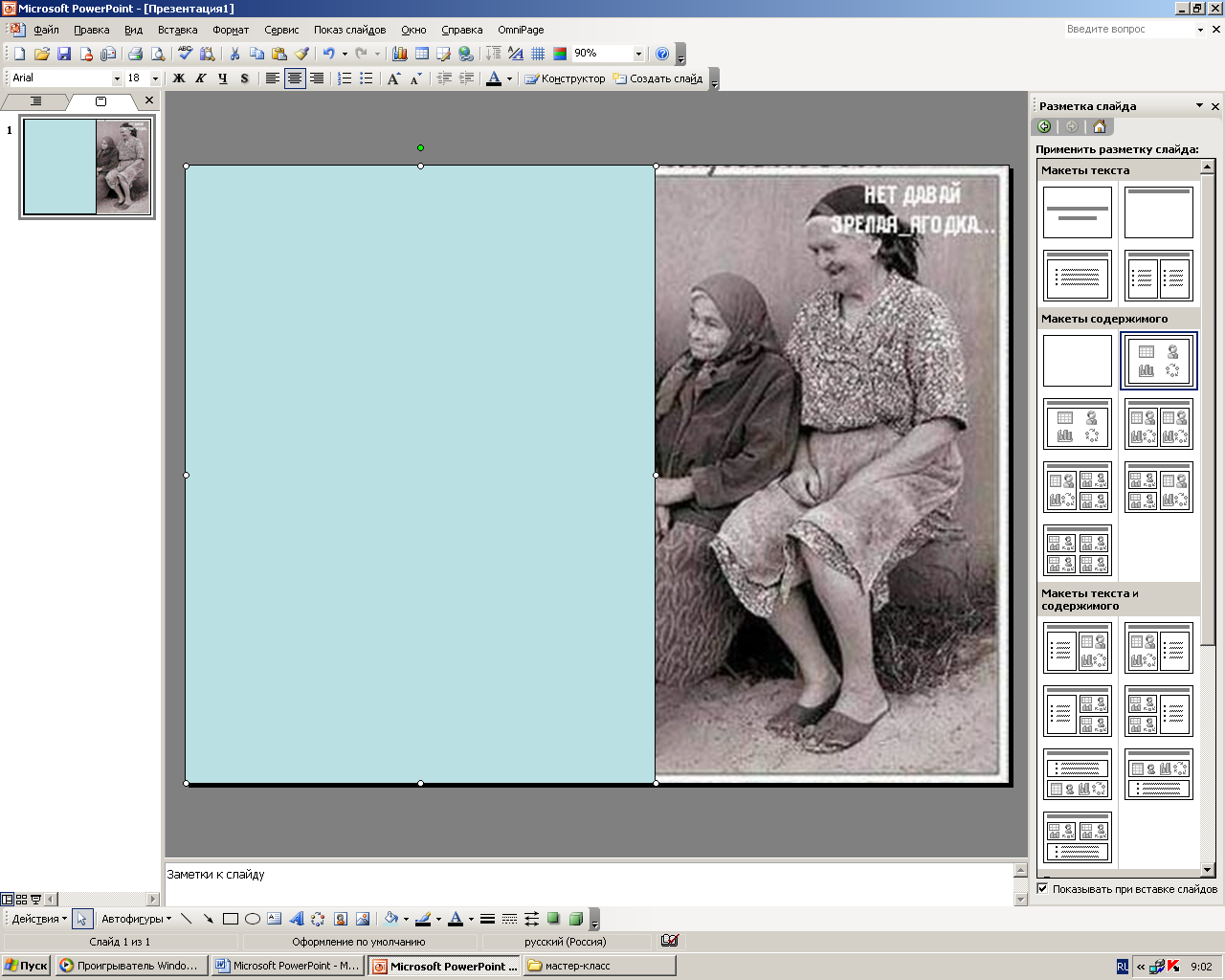Select the Arrow drawing tool

208,919
